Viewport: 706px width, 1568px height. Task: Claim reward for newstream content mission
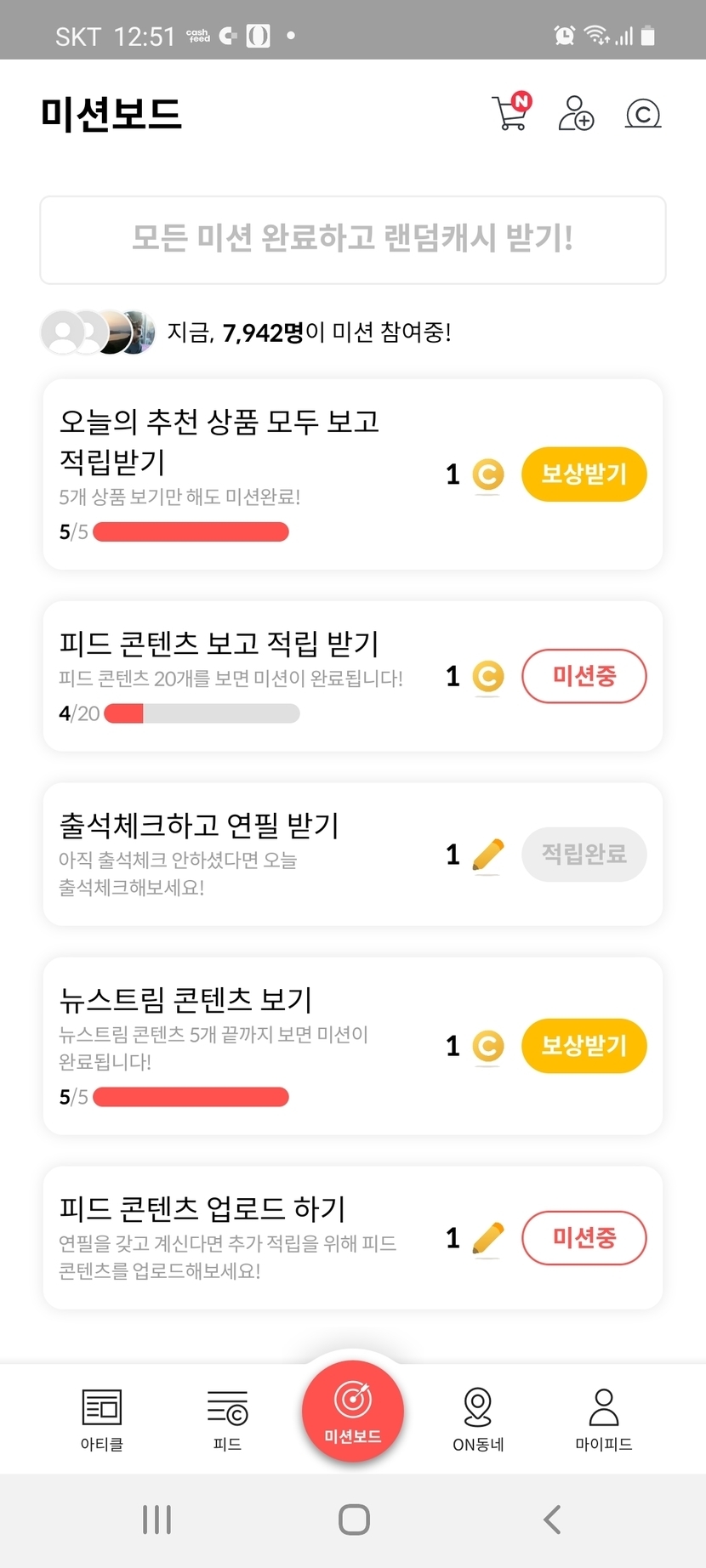tap(584, 1045)
